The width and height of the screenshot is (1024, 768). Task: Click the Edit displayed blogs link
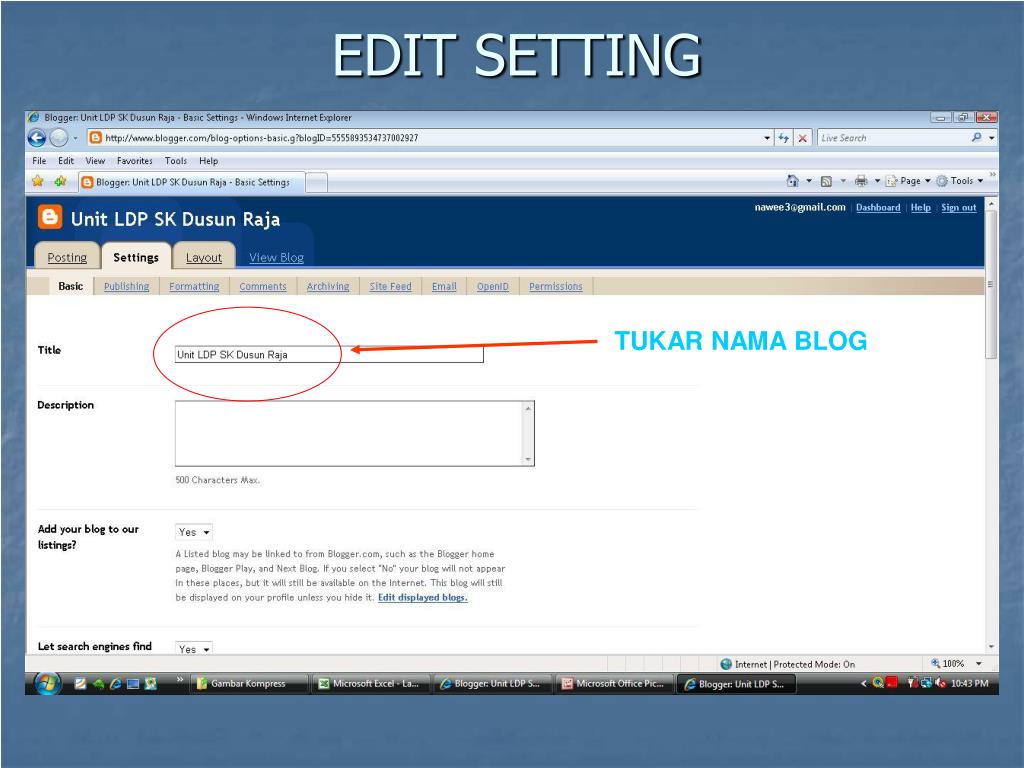click(x=423, y=598)
